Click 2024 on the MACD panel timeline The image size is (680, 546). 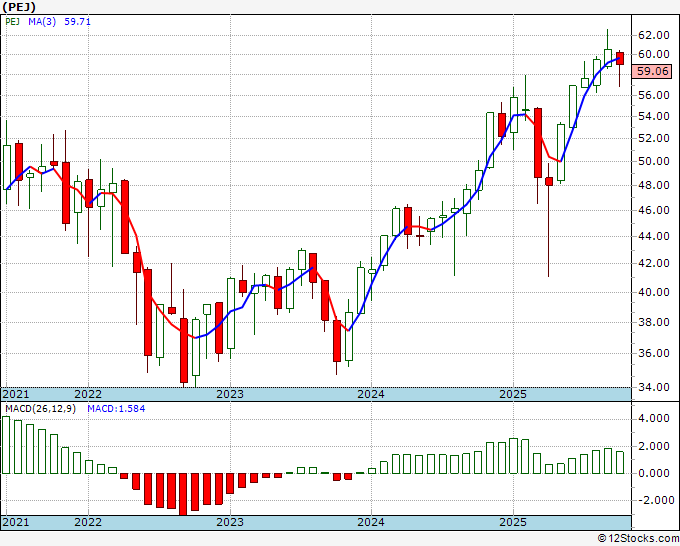[371, 522]
